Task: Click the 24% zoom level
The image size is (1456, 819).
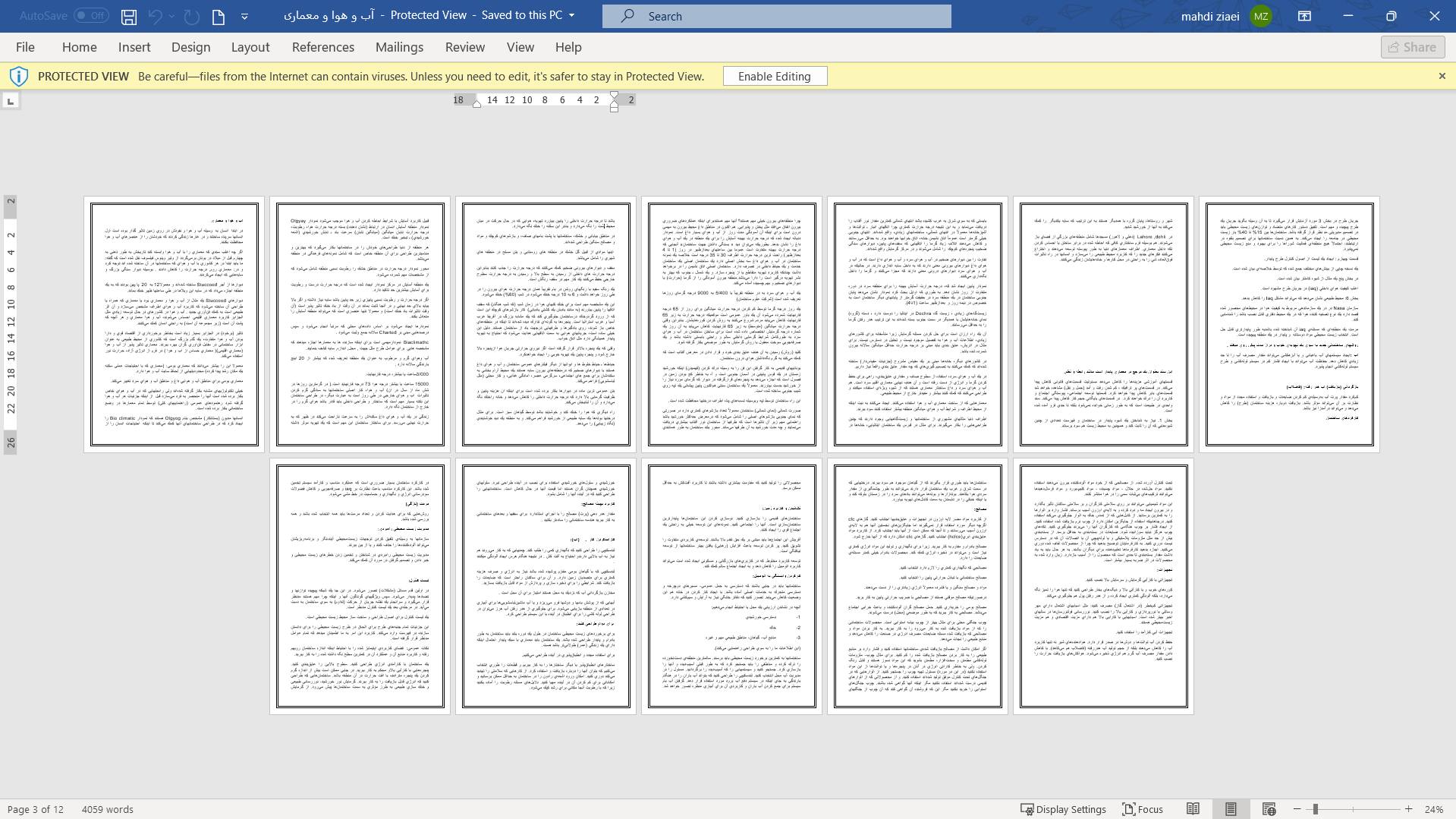Action: coord(1434,809)
